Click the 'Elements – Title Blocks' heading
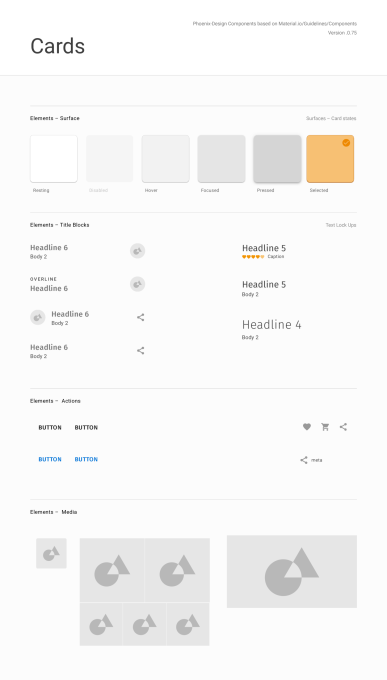The height and width of the screenshot is (680, 387). (x=59, y=225)
